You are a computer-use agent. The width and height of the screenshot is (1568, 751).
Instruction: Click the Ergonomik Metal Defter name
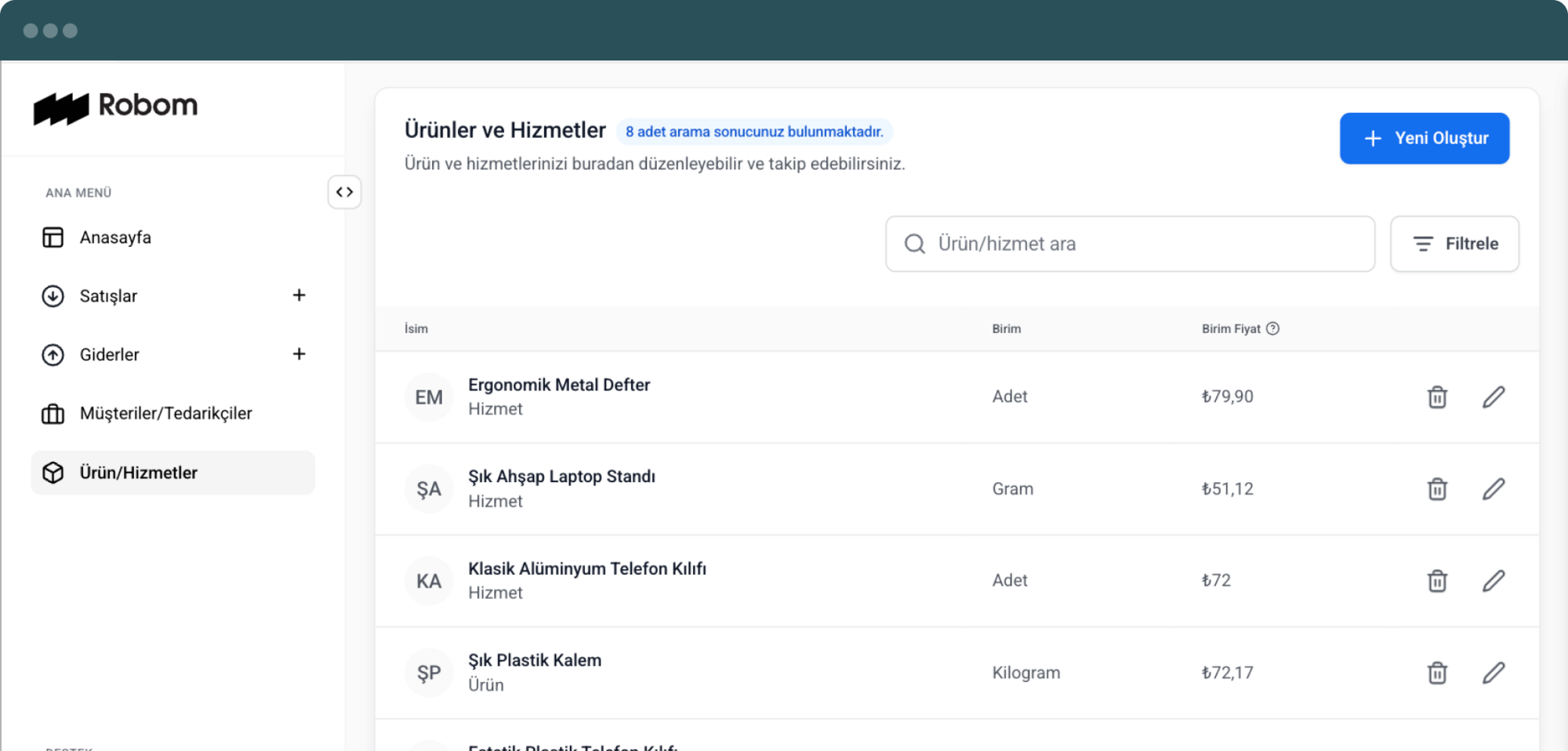(559, 385)
